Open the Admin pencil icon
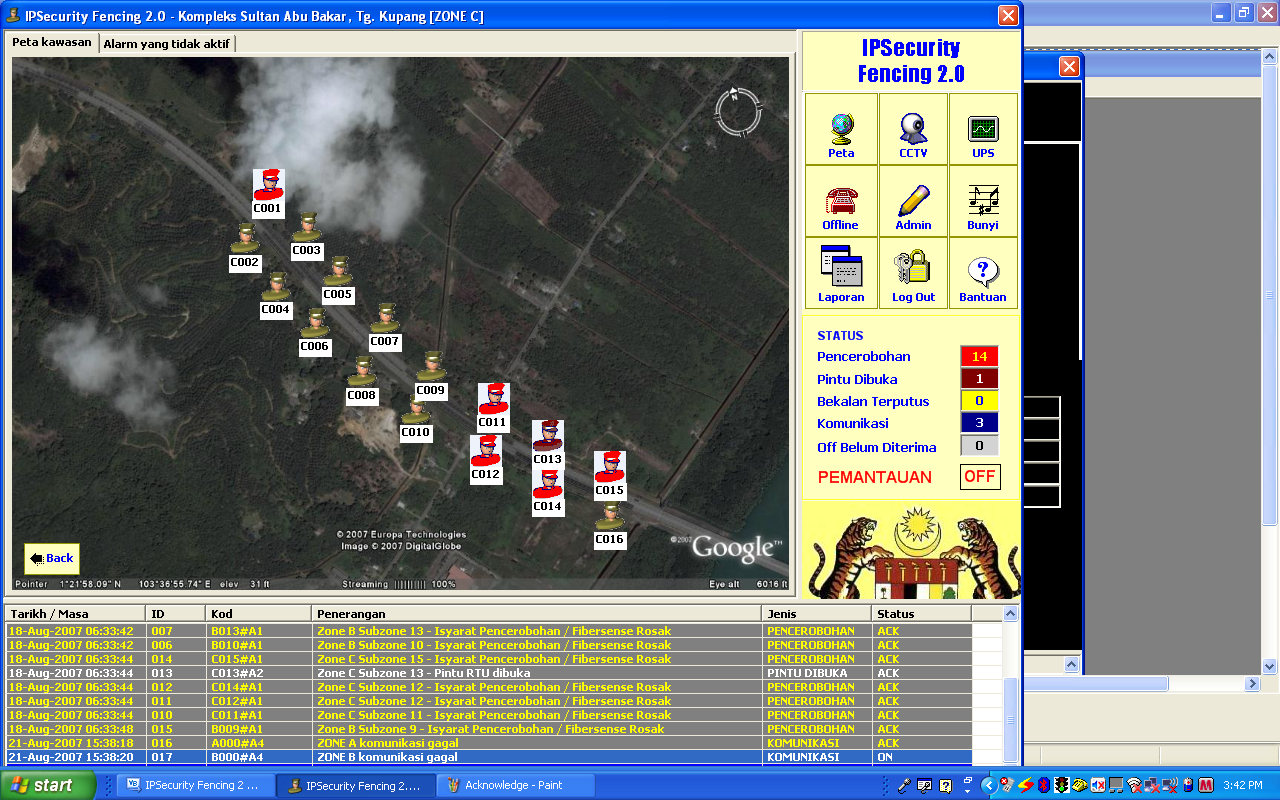The image size is (1280, 800). (913, 203)
